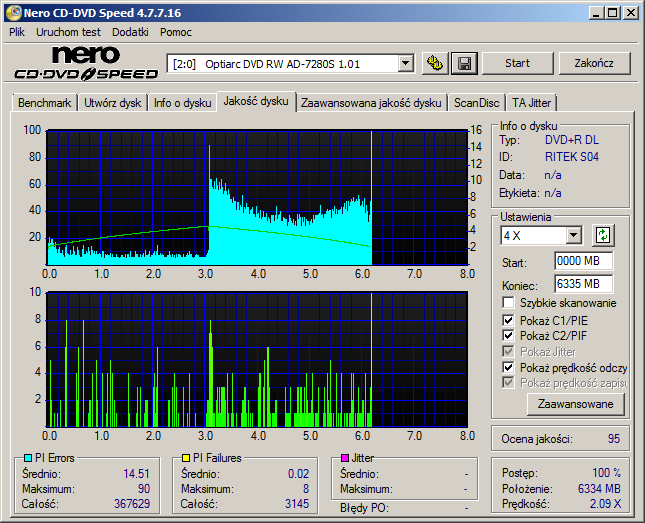Image resolution: width=645 pixels, height=523 pixels.
Task: Switch to Zaawansowana jakość dysku tab
Action: click(x=371, y=103)
